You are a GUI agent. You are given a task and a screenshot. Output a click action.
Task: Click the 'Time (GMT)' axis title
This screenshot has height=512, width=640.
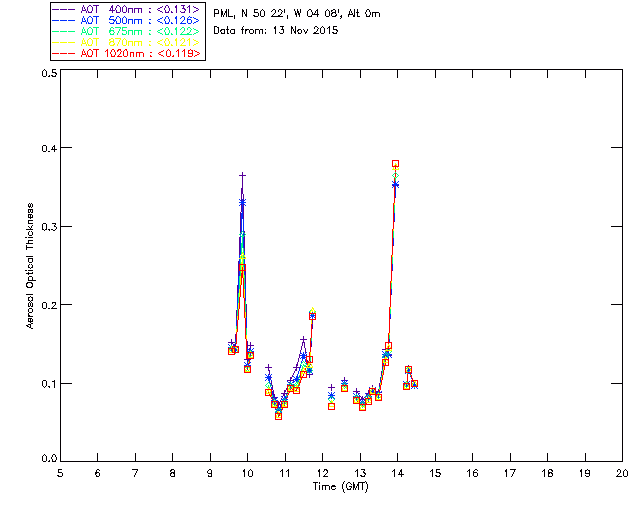[340, 487]
